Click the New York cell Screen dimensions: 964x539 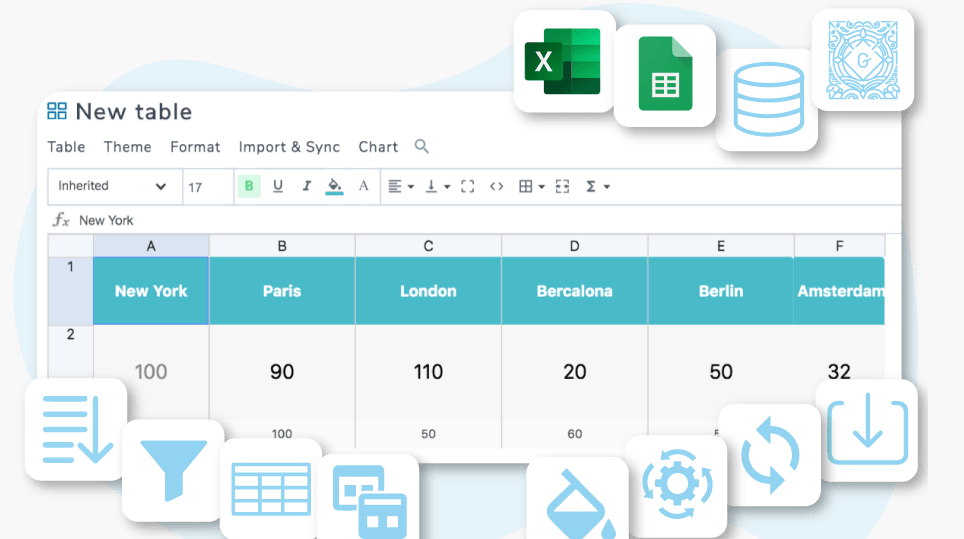coord(151,291)
